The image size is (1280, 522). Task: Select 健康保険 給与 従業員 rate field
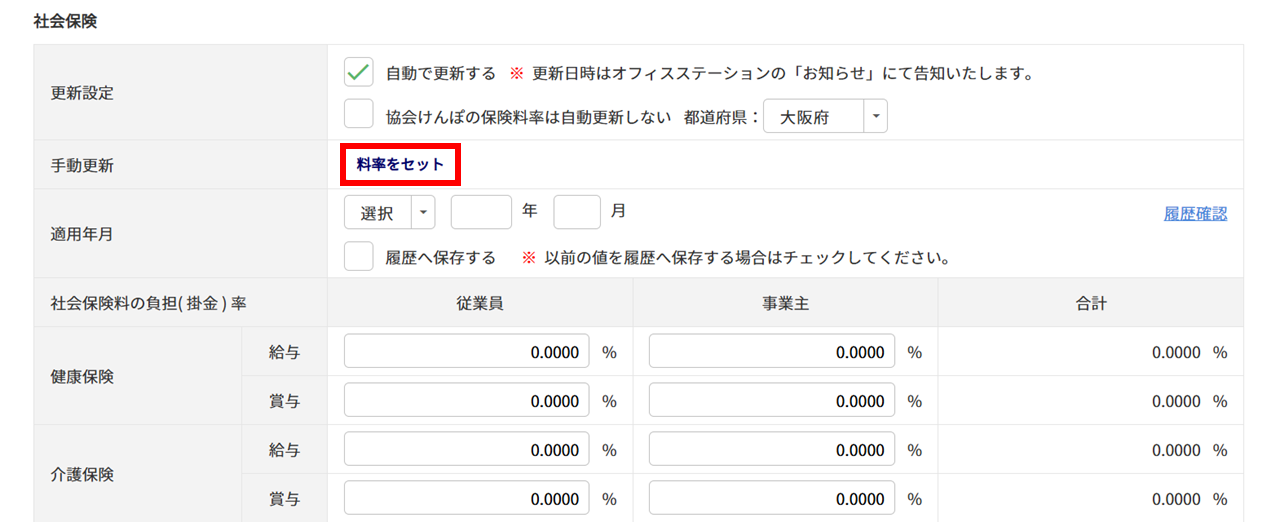click(467, 352)
